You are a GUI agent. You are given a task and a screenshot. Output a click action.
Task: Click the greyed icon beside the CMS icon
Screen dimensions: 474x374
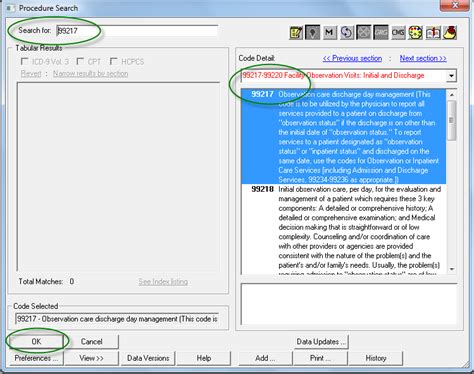381,33
